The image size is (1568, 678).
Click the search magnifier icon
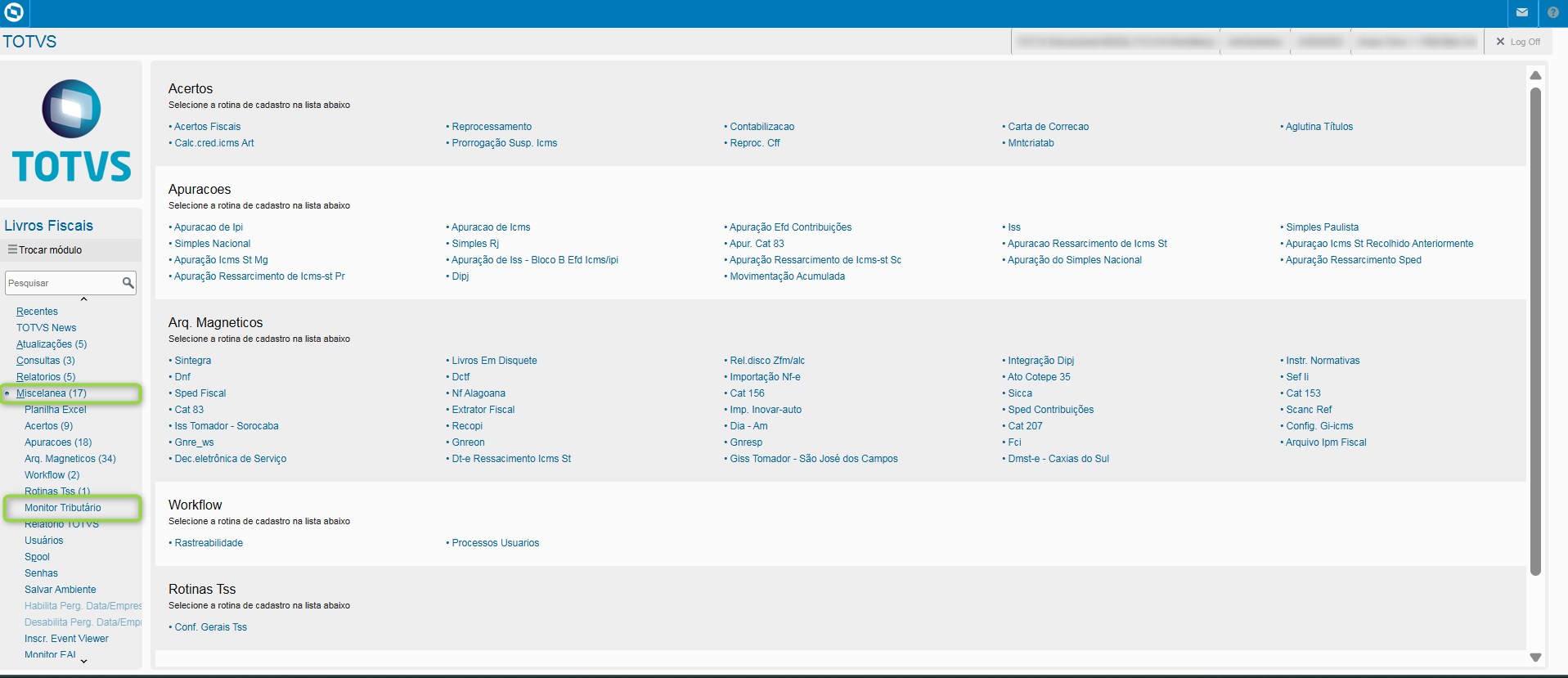pyautogui.click(x=128, y=283)
